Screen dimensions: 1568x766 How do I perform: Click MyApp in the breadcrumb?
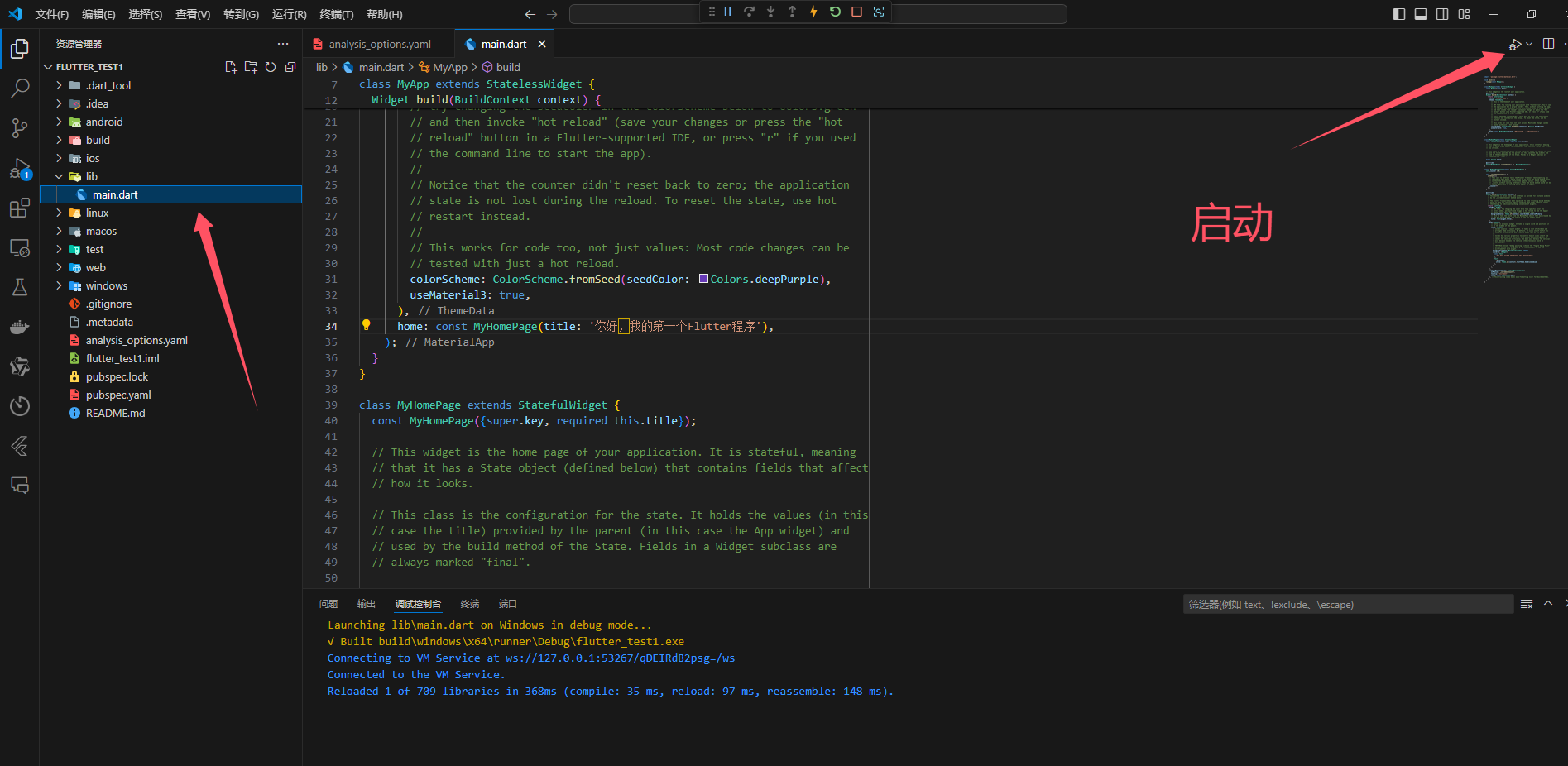(450, 67)
